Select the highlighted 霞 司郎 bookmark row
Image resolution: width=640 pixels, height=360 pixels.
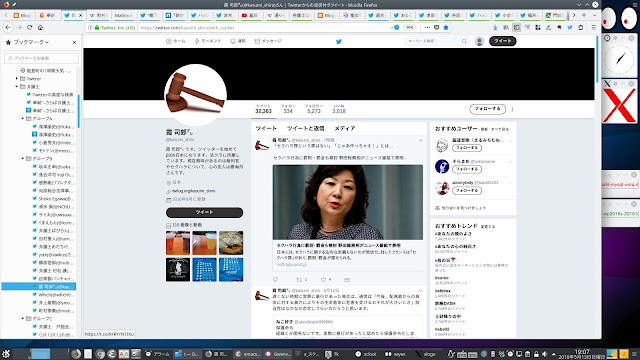[x=39, y=287]
